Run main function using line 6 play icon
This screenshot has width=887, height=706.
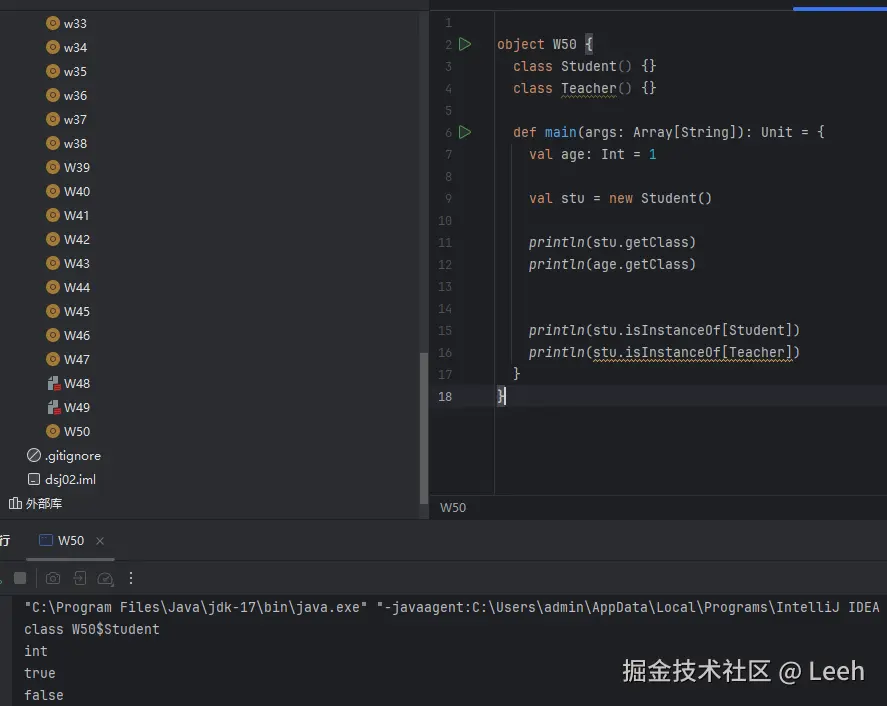tap(465, 132)
